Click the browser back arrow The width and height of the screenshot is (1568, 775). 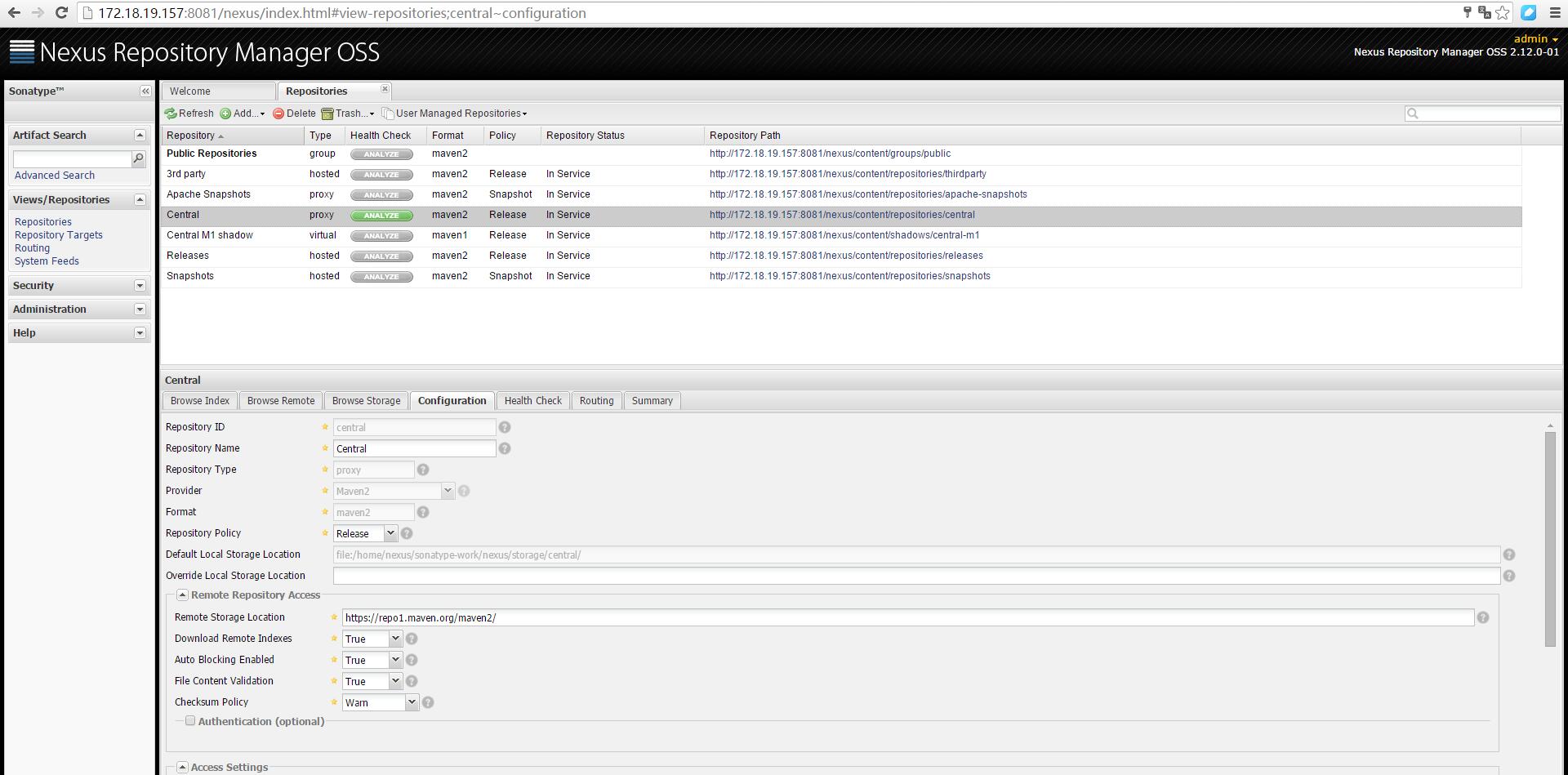(x=14, y=13)
